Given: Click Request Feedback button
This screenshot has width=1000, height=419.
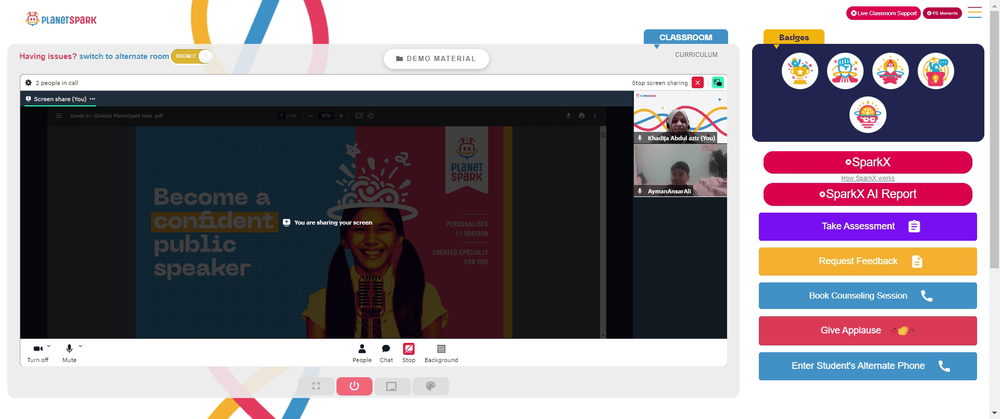Looking at the screenshot, I should pos(867,261).
